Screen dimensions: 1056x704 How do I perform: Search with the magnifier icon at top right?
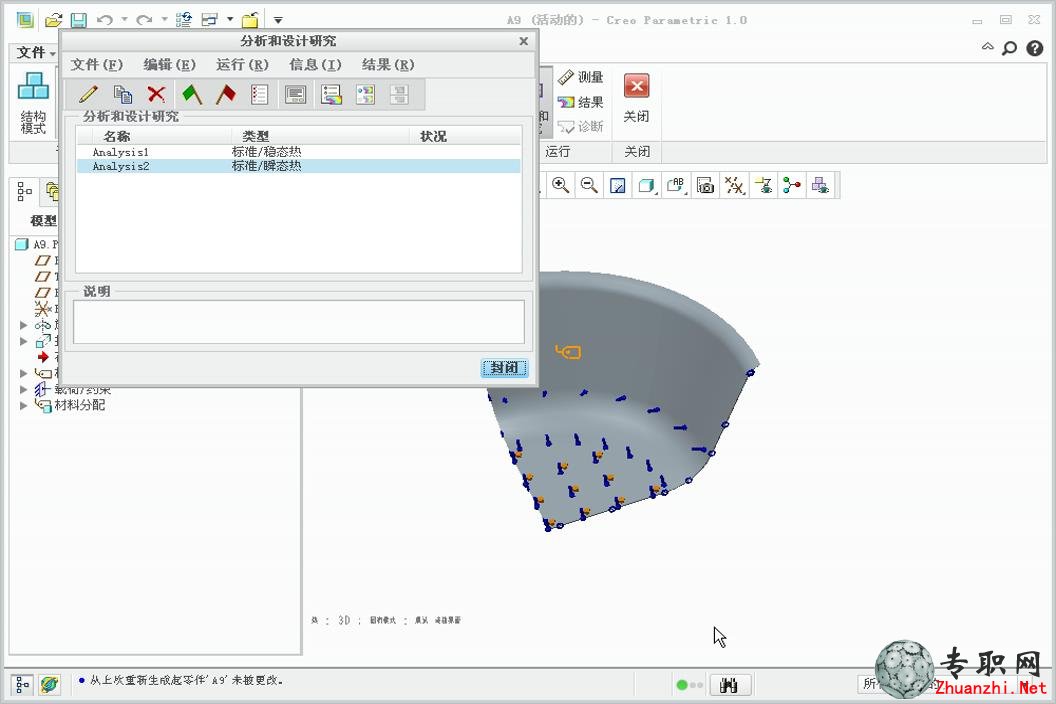click(1009, 48)
